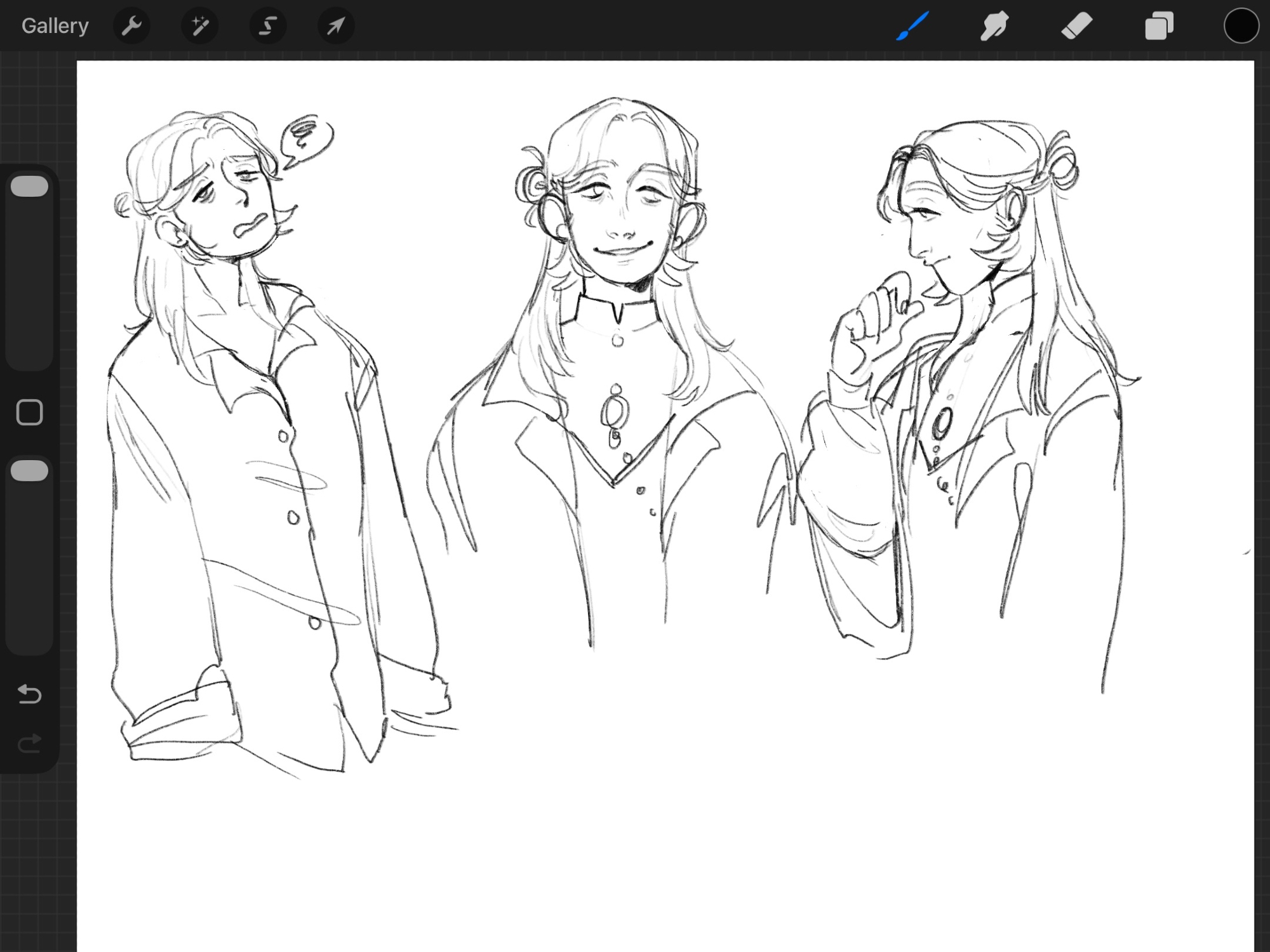Select the Eraser tool
Screen dimensions: 1270x952
point(1076,26)
